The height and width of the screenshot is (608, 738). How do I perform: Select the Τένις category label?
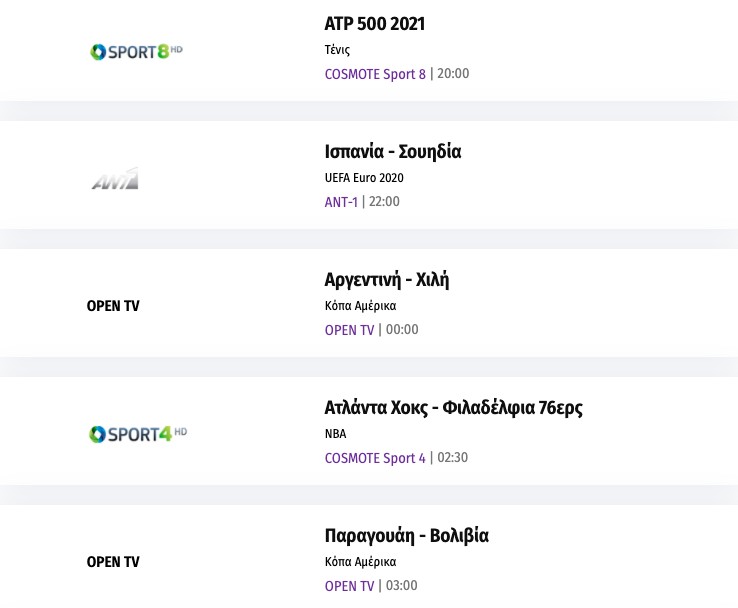click(x=337, y=50)
